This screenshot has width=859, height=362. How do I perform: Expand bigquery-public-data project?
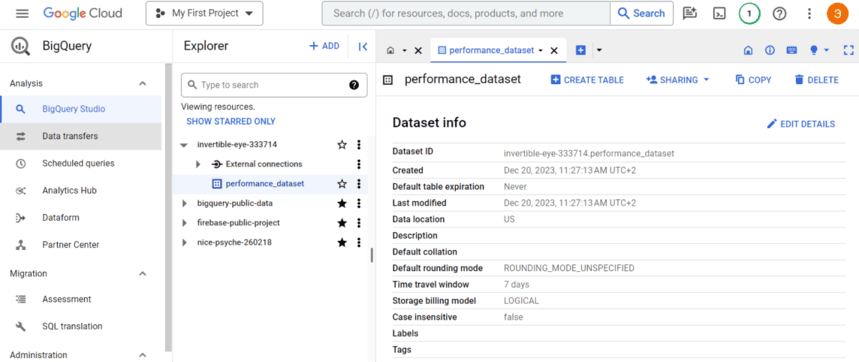[185, 203]
